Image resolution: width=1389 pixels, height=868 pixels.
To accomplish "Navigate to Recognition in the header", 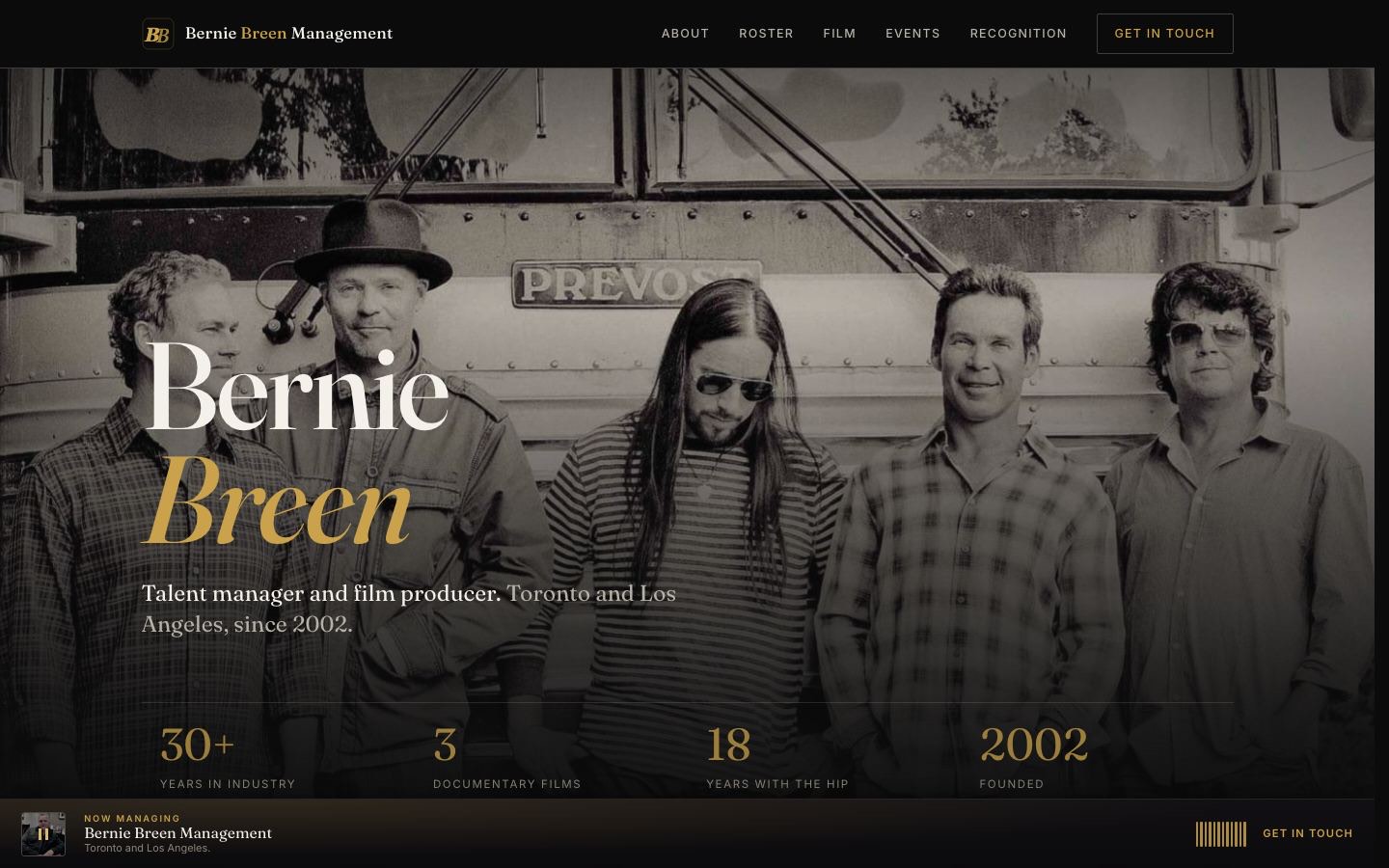I will point(1019,34).
